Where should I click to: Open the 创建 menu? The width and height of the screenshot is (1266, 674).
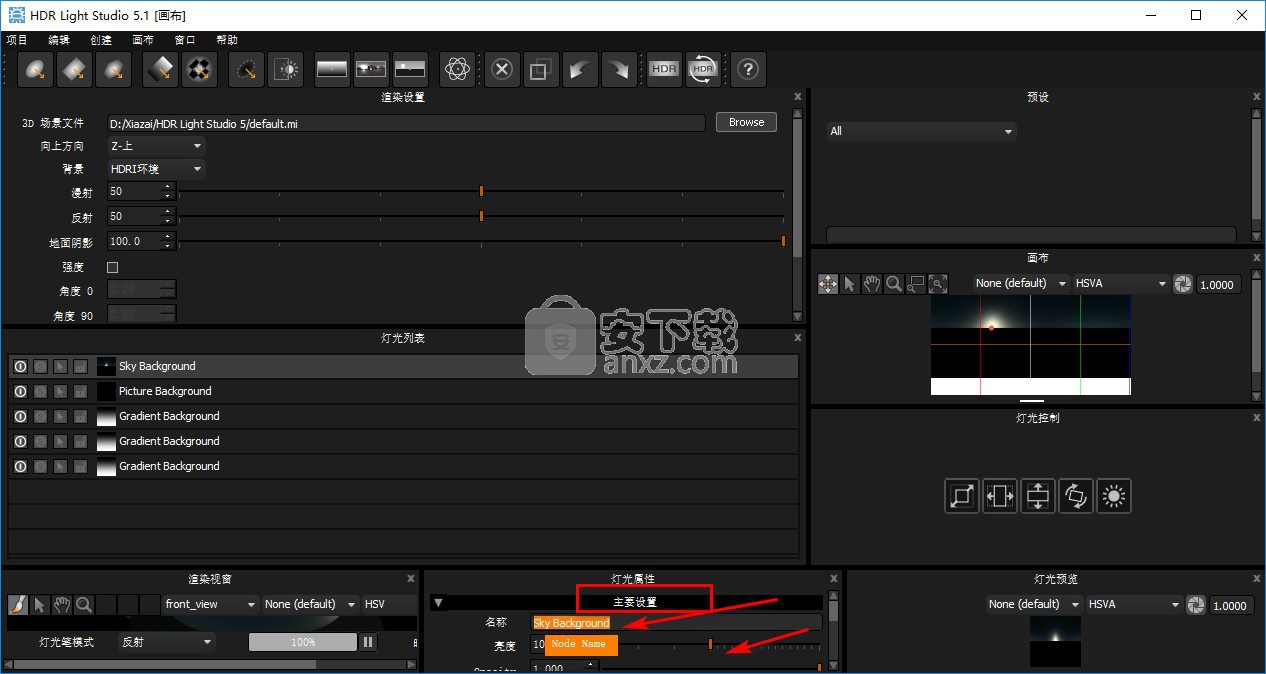(x=101, y=40)
